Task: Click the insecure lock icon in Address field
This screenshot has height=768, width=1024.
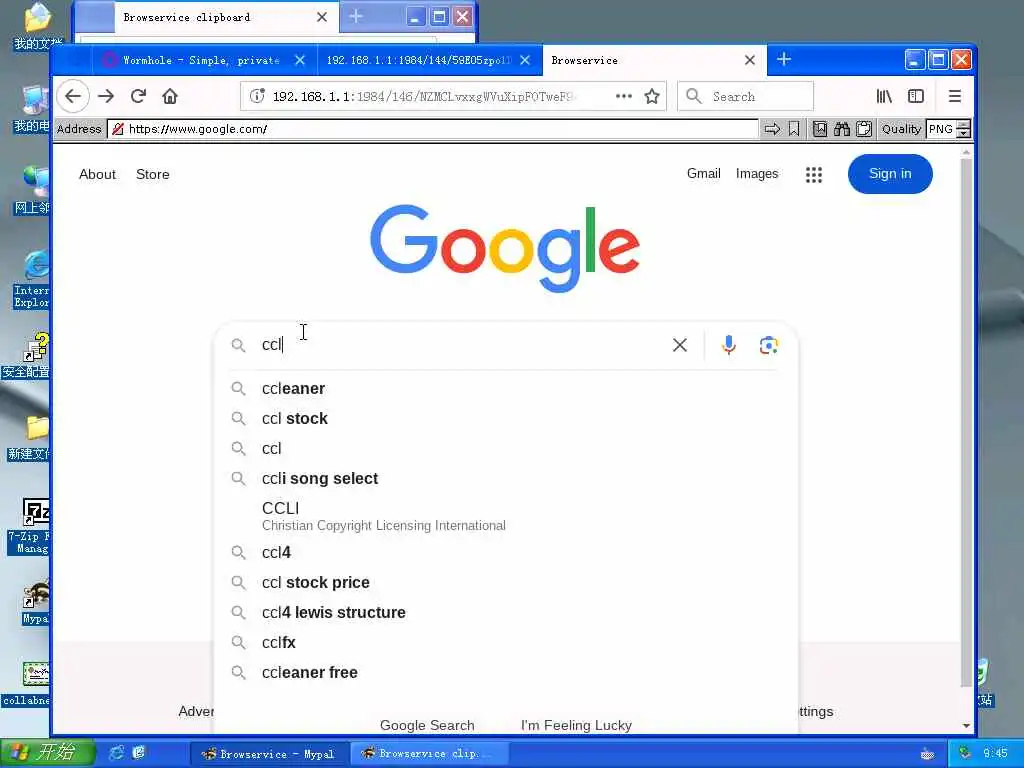Action: [118, 129]
